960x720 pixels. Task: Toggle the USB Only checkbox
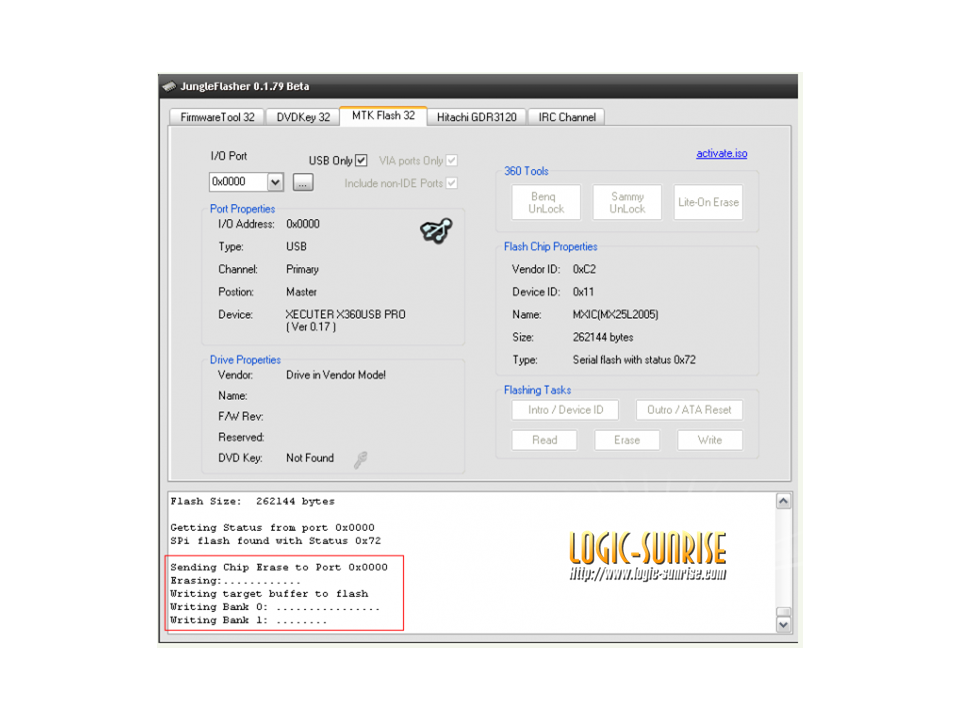[x=361, y=160]
